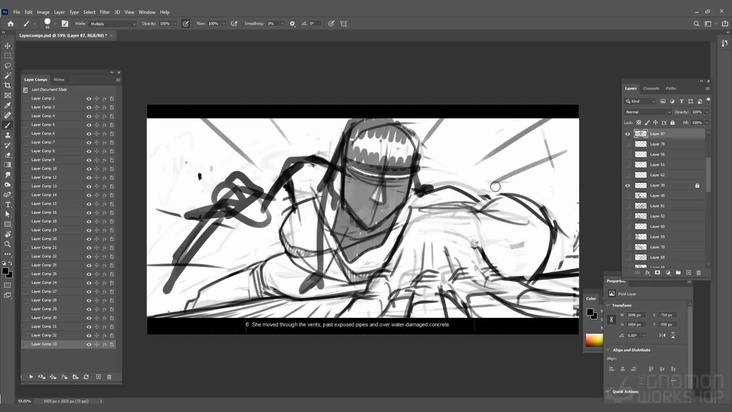Toggle visibility of Layer 39
This screenshot has width=732, height=412.
coord(627,185)
